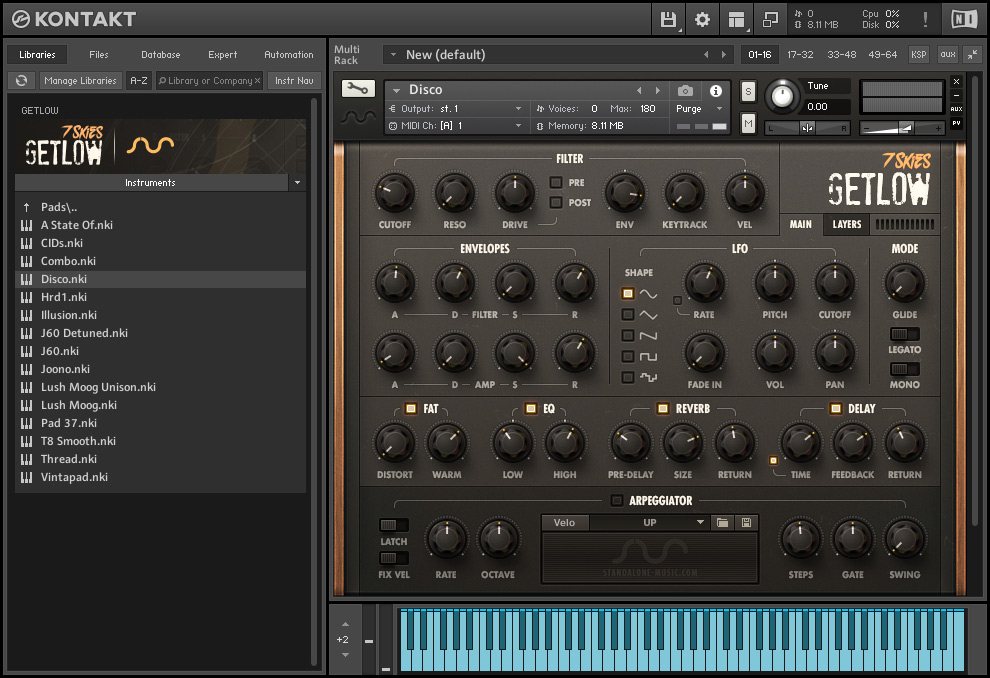The height and width of the screenshot is (678, 990).
Task: Toggle the REVERB effect on/off
Action: [x=661, y=408]
